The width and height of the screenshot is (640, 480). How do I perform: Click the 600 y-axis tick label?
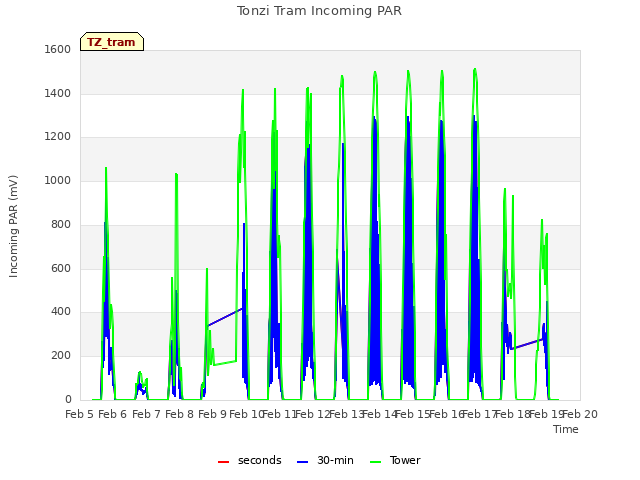pyautogui.click(x=61, y=269)
